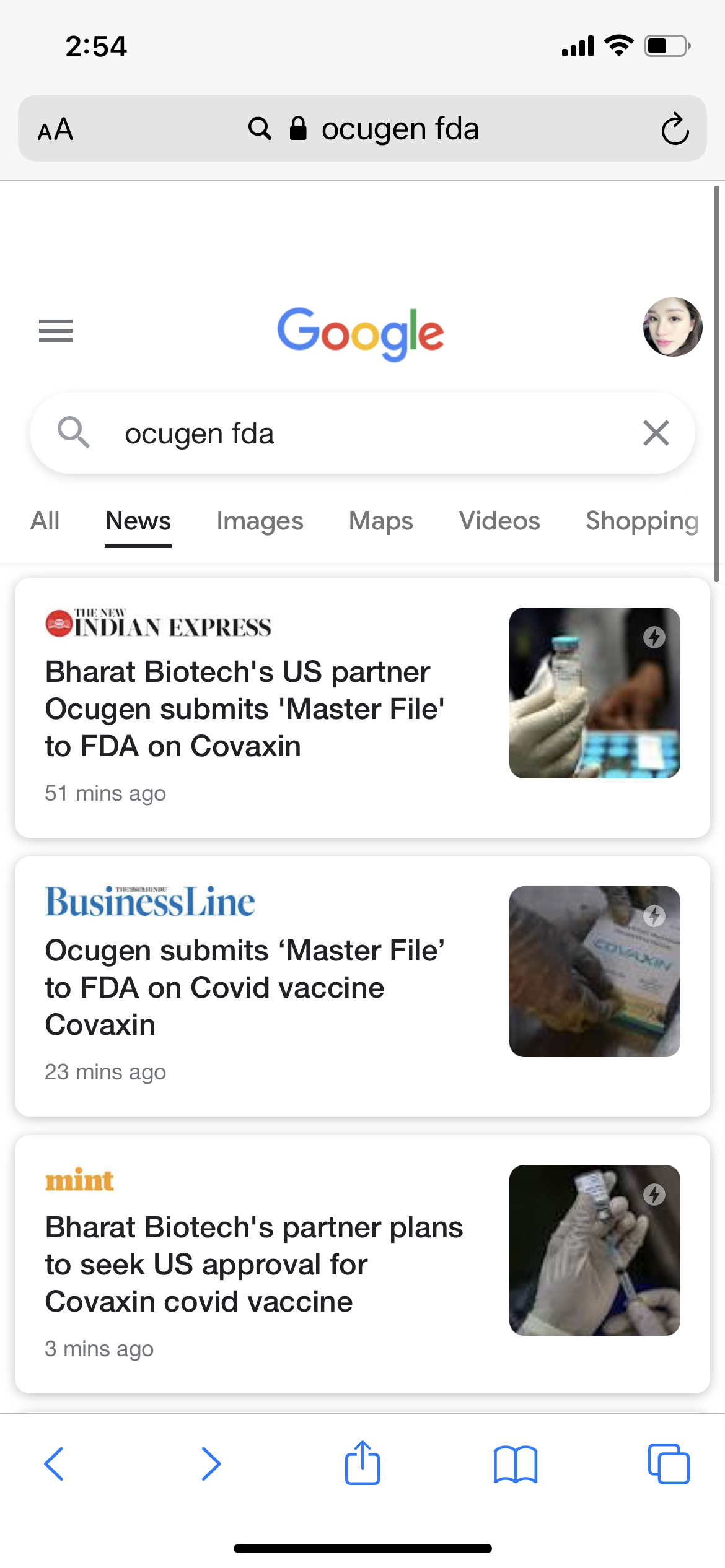725x1568 pixels.
Task: Open mint article on Covaxin US approval
Action: click(254, 1264)
